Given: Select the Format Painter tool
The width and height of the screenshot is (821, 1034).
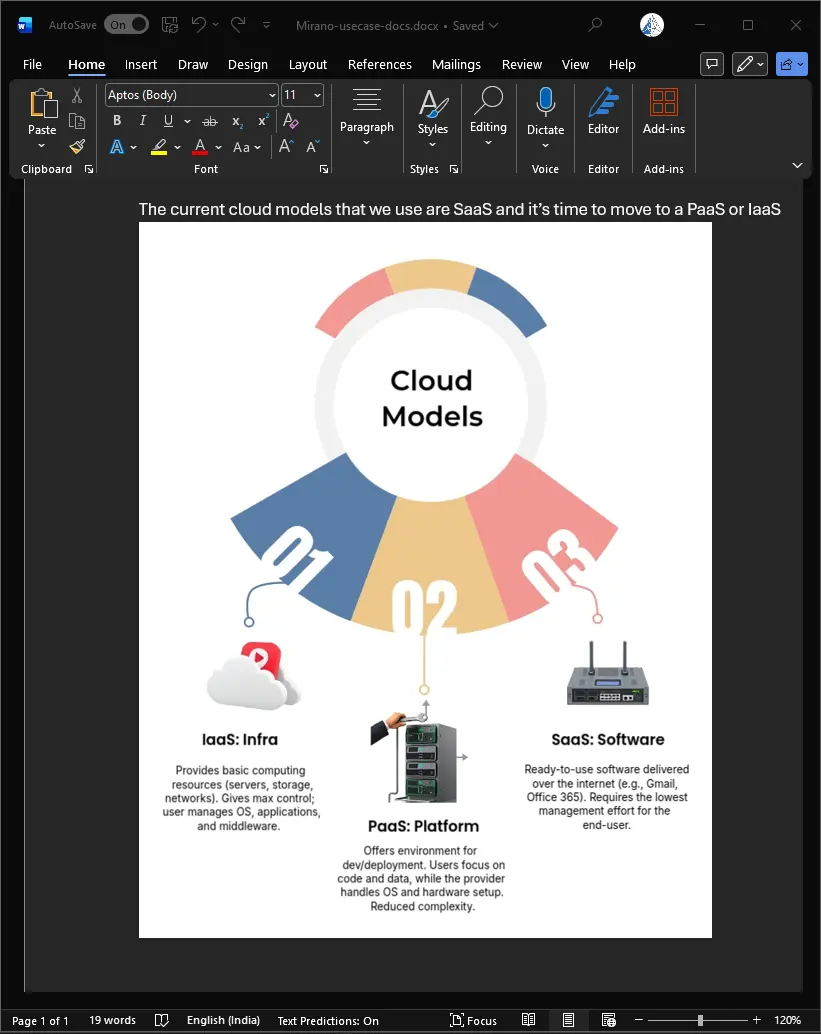Looking at the screenshot, I should pyautogui.click(x=76, y=147).
